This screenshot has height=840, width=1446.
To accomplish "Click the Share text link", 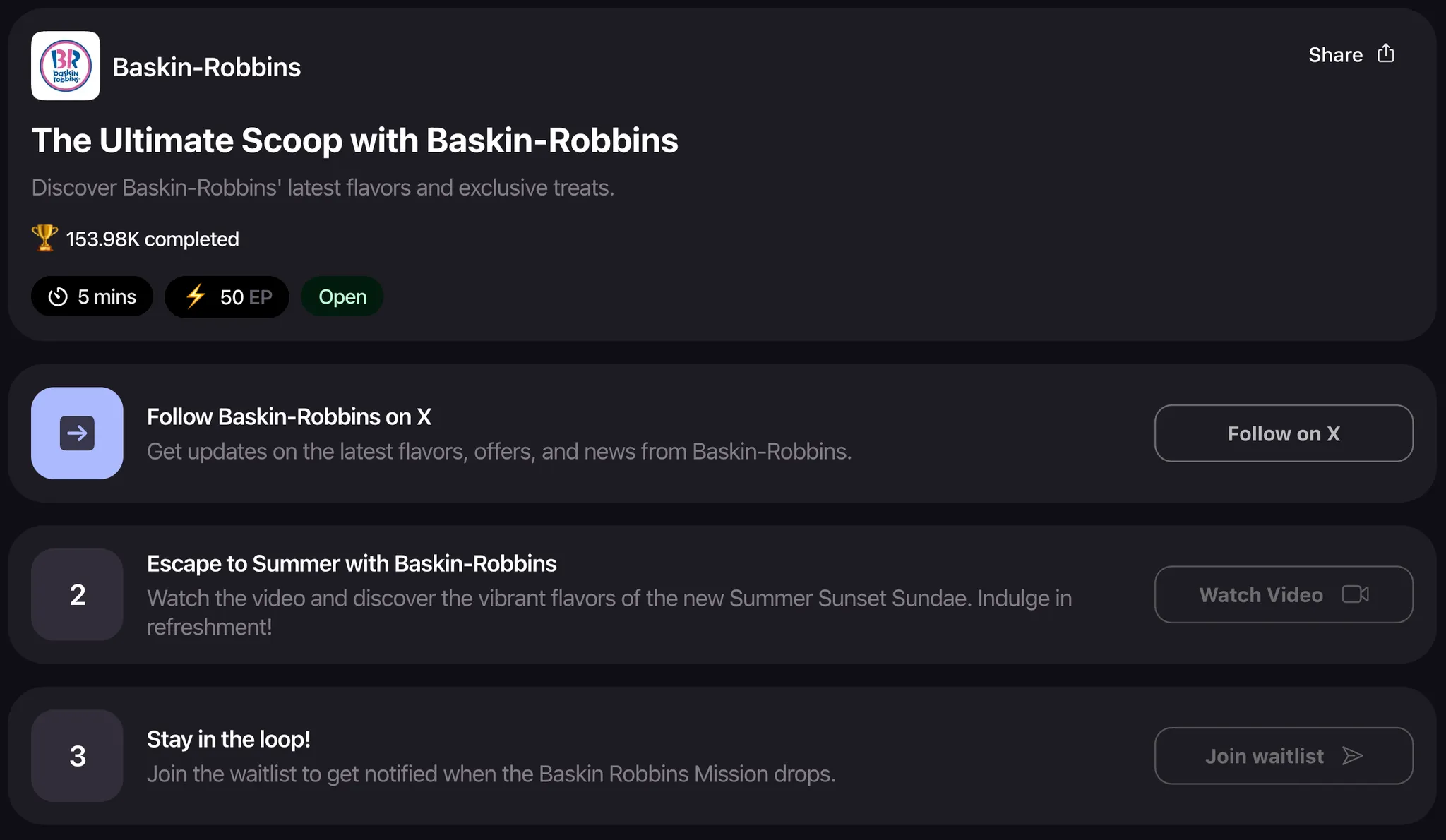I will (1335, 55).
